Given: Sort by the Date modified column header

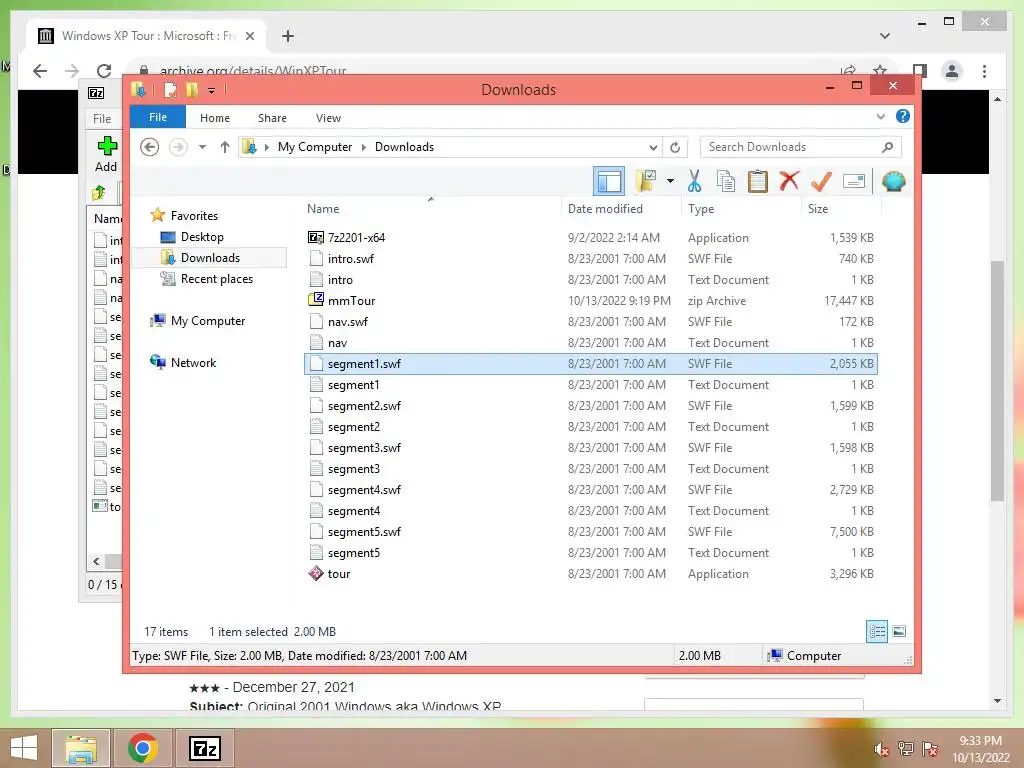Looking at the screenshot, I should pyautogui.click(x=605, y=209).
